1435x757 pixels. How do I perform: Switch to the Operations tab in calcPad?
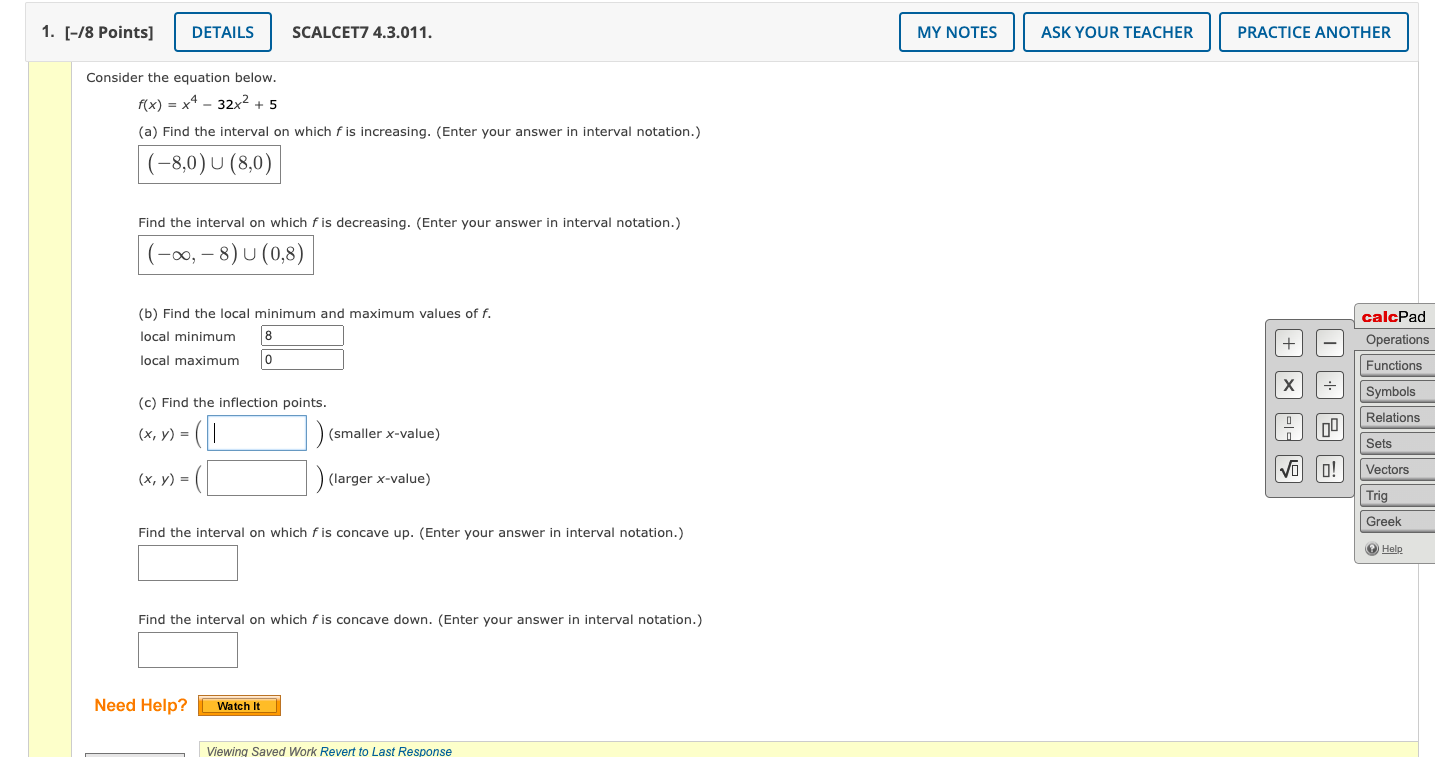point(1396,339)
